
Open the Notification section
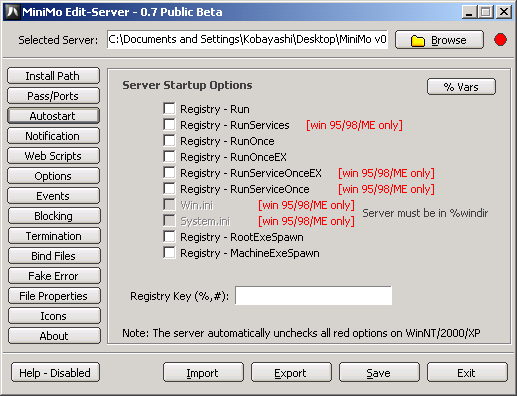[53, 136]
